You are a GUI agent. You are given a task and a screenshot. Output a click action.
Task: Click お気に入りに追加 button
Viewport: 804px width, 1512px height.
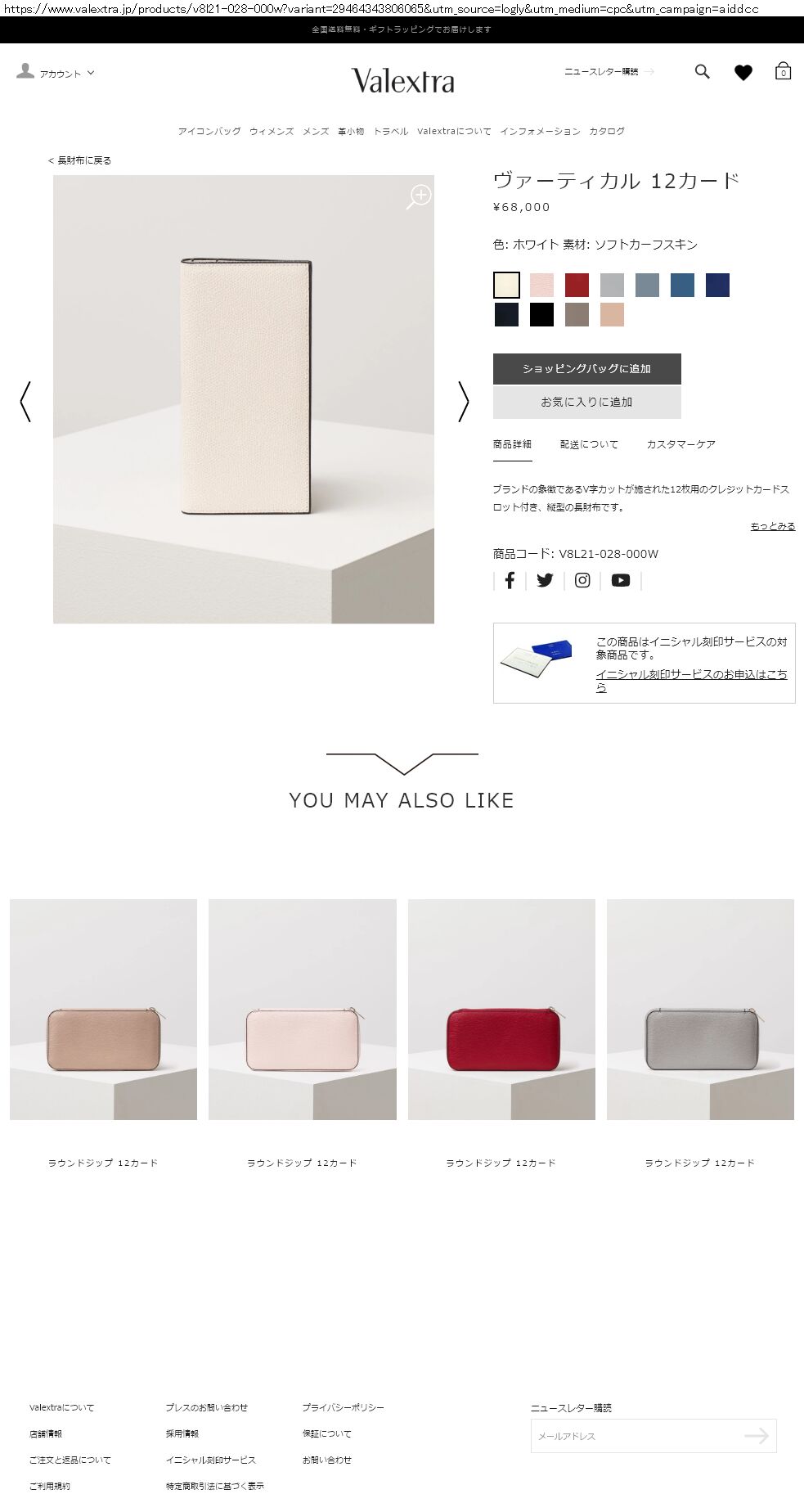click(x=586, y=403)
